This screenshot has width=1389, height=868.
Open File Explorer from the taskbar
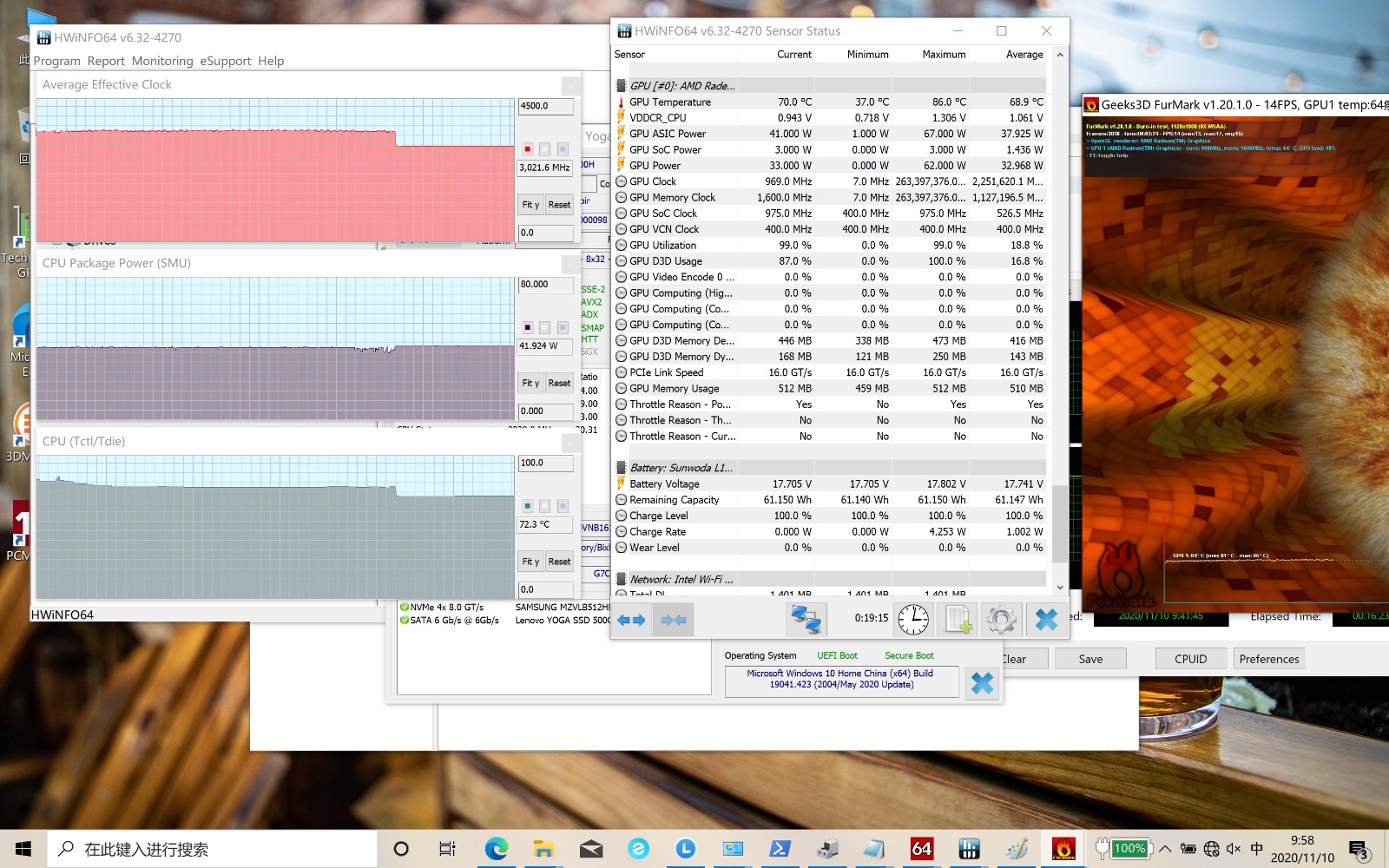click(543, 849)
